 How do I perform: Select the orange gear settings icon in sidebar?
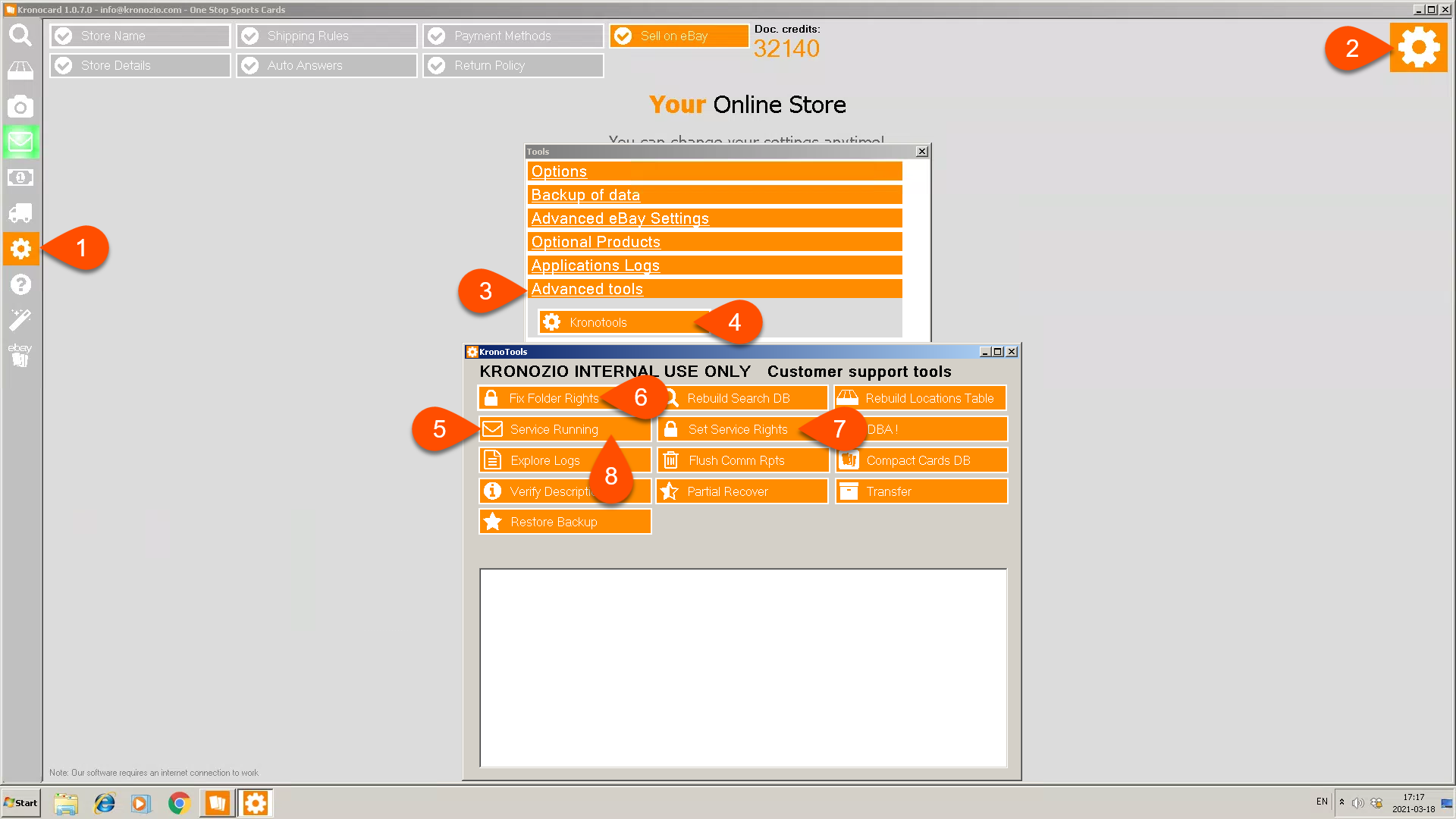(20, 249)
